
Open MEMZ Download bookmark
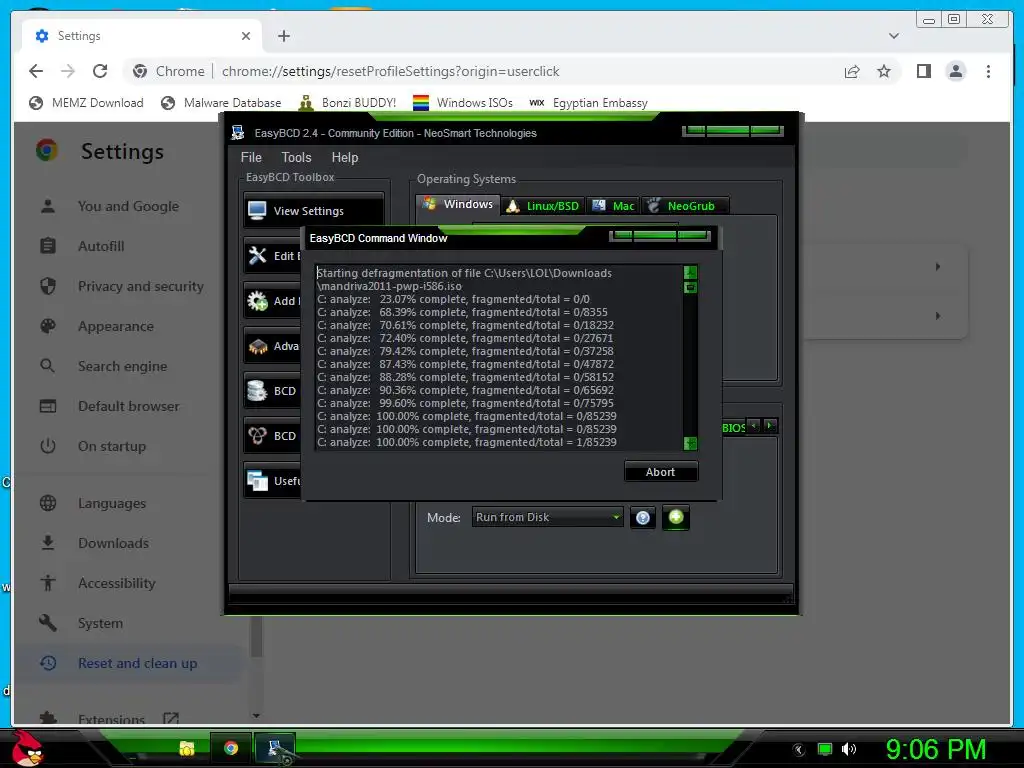(86, 103)
